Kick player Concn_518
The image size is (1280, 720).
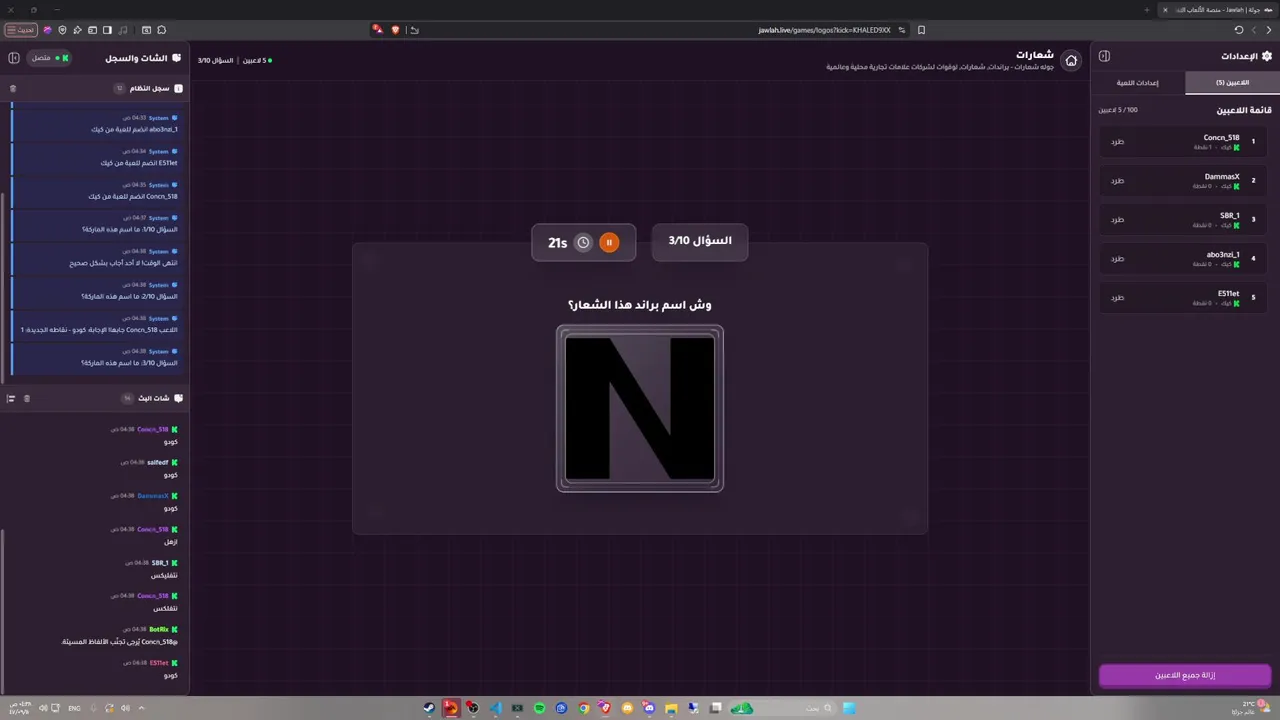point(1117,142)
